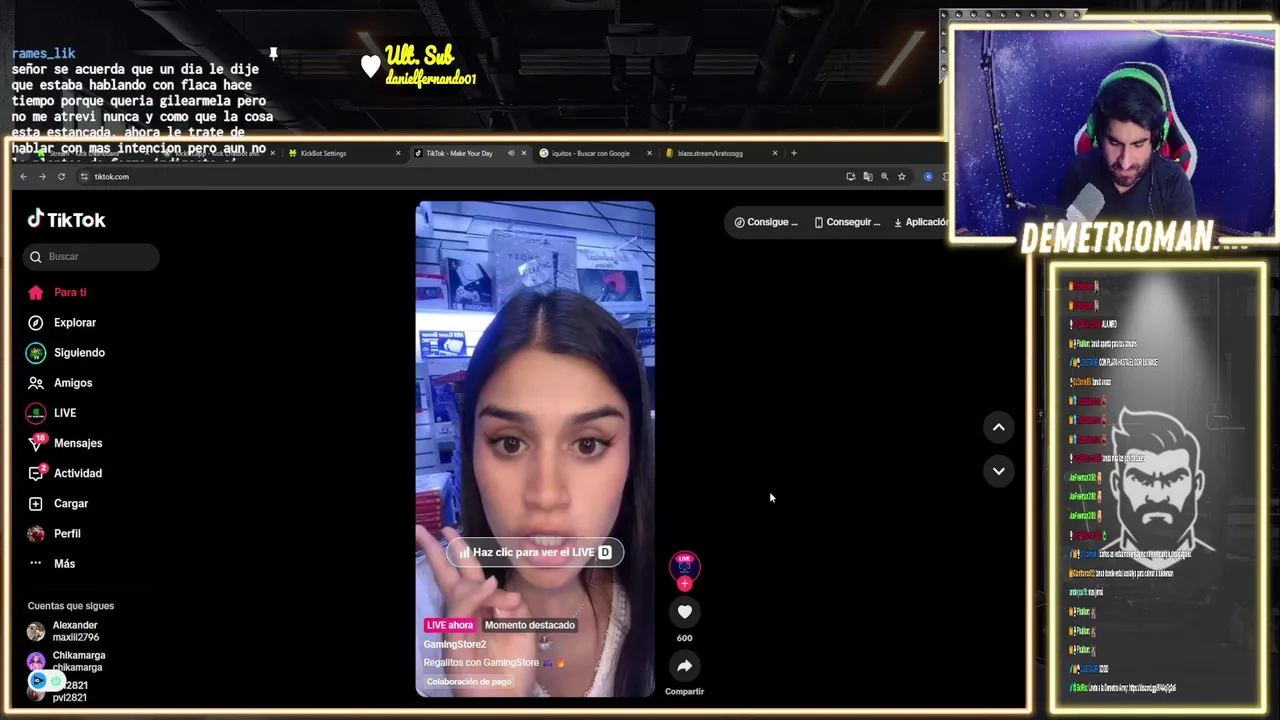
Task: Reload the TikTok page
Action: 61,177
